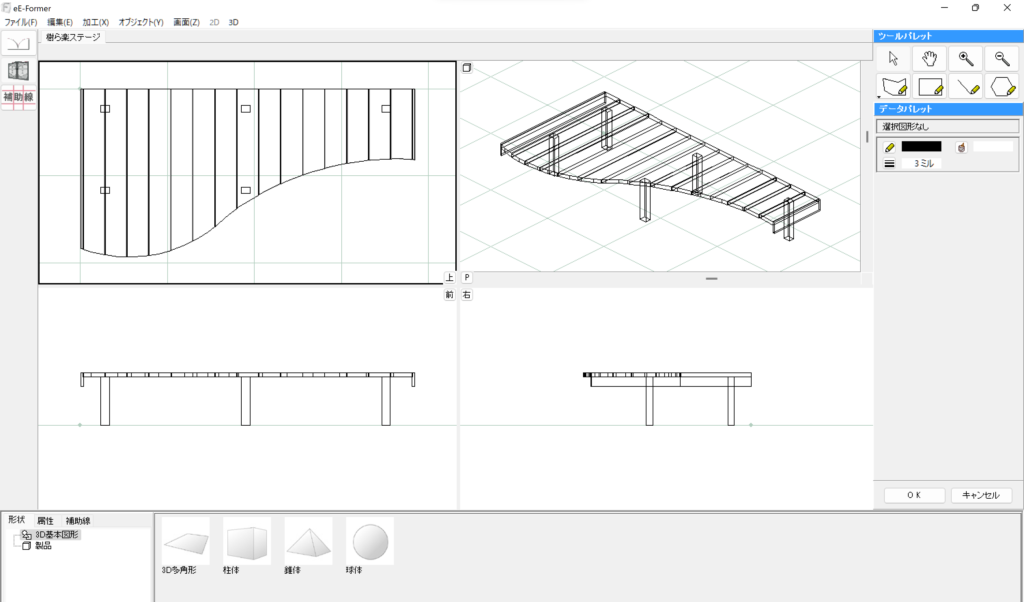Select the 製品 tree node

pyautogui.click(x=43, y=546)
